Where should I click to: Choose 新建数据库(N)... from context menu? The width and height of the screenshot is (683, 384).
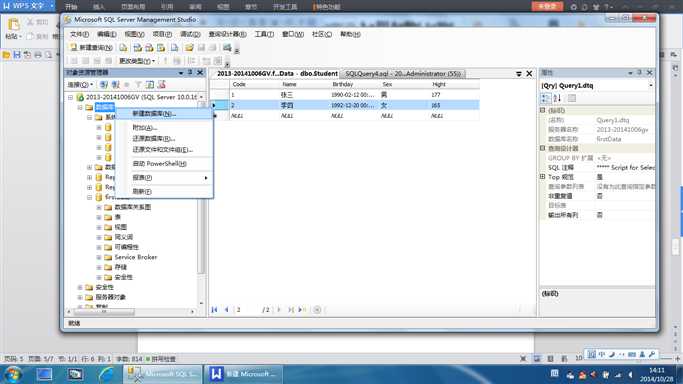coord(165,113)
